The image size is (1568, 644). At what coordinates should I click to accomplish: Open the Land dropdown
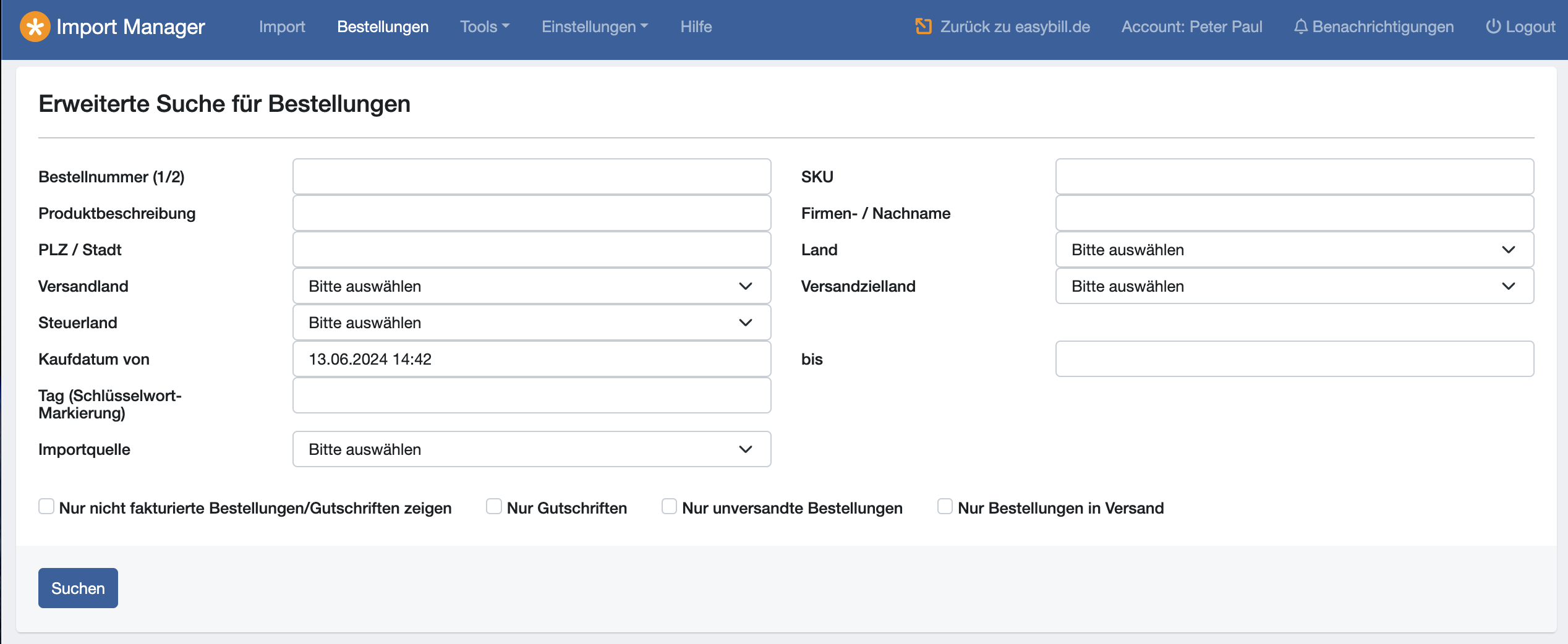(1295, 250)
